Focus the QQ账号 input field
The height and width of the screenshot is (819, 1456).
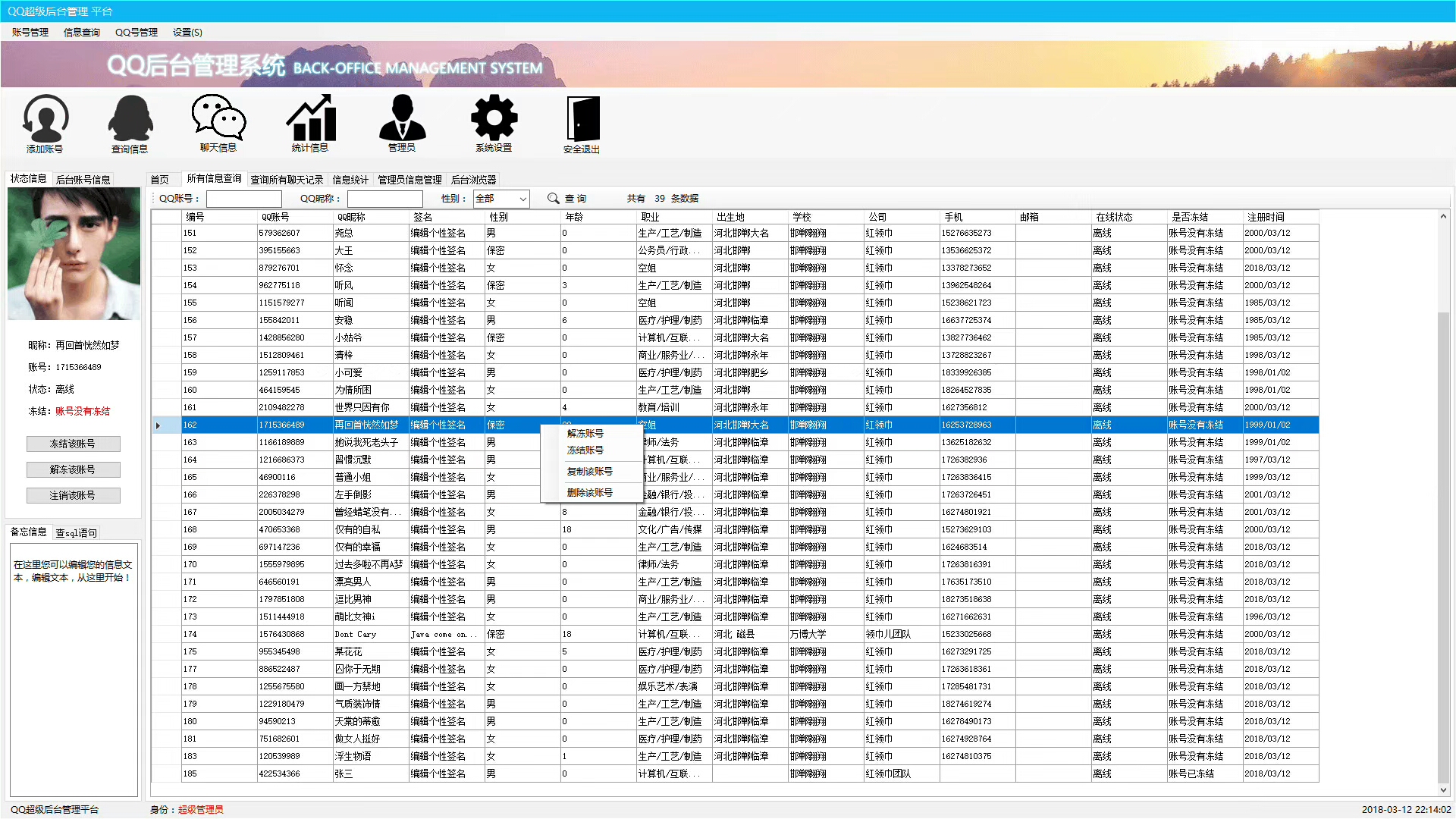pos(244,199)
